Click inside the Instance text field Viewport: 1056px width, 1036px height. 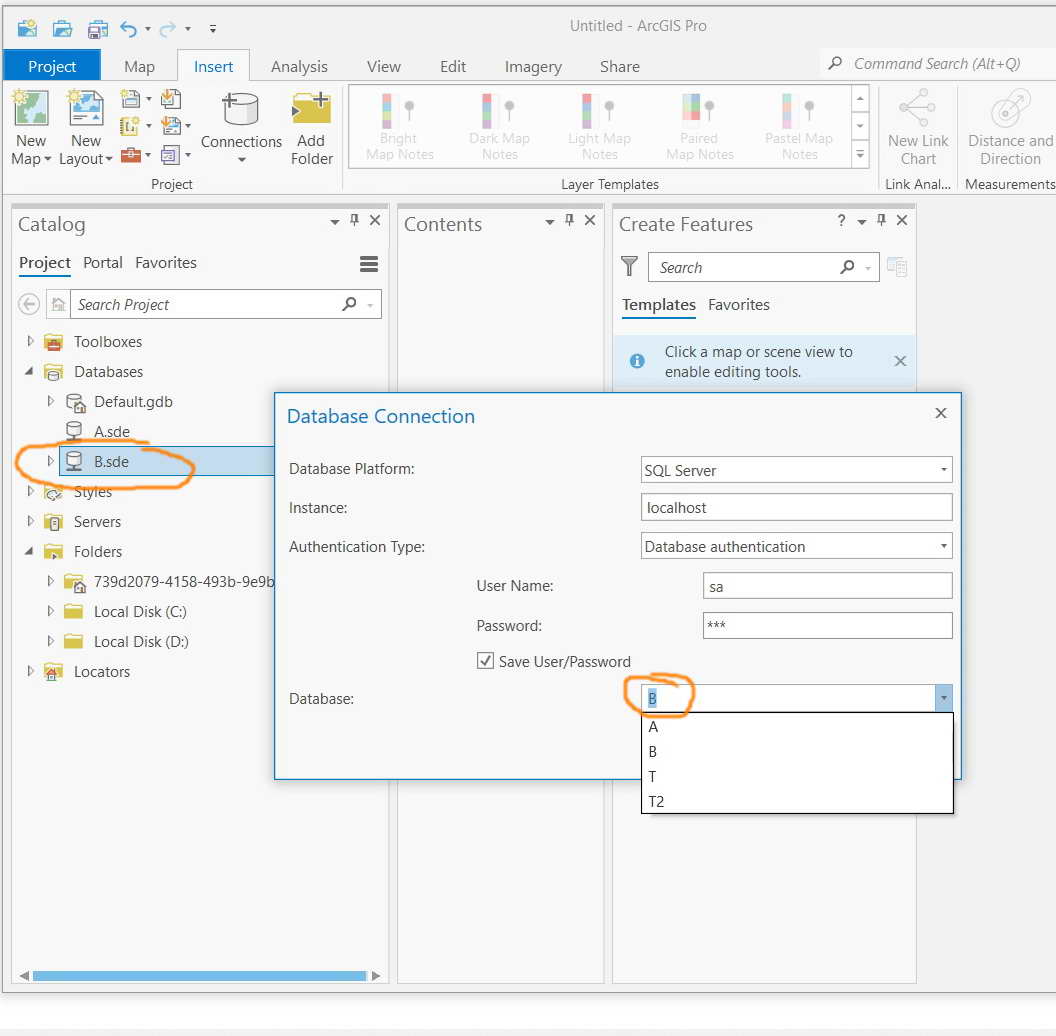pos(796,508)
